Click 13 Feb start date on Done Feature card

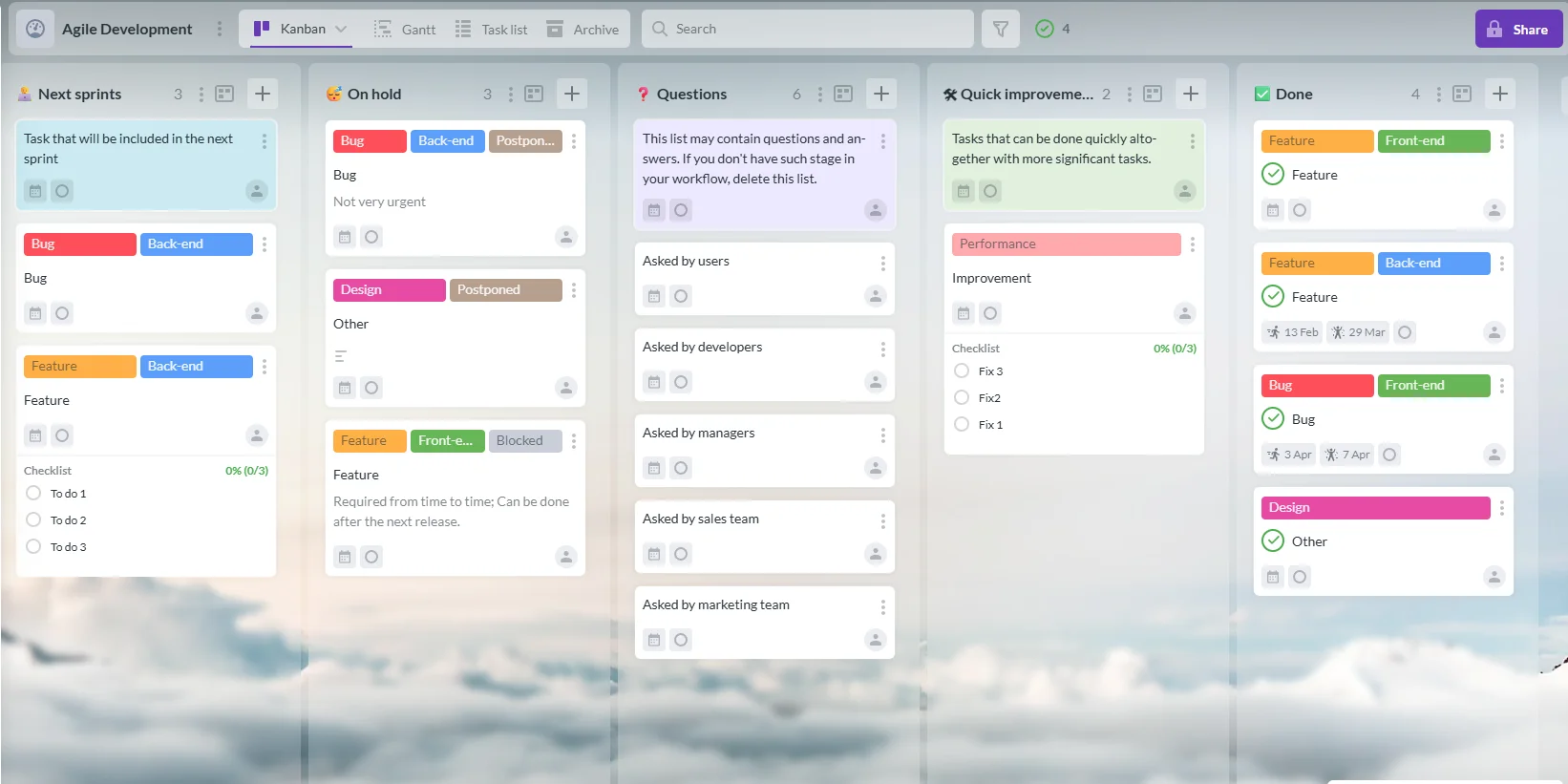(x=1292, y=332)
